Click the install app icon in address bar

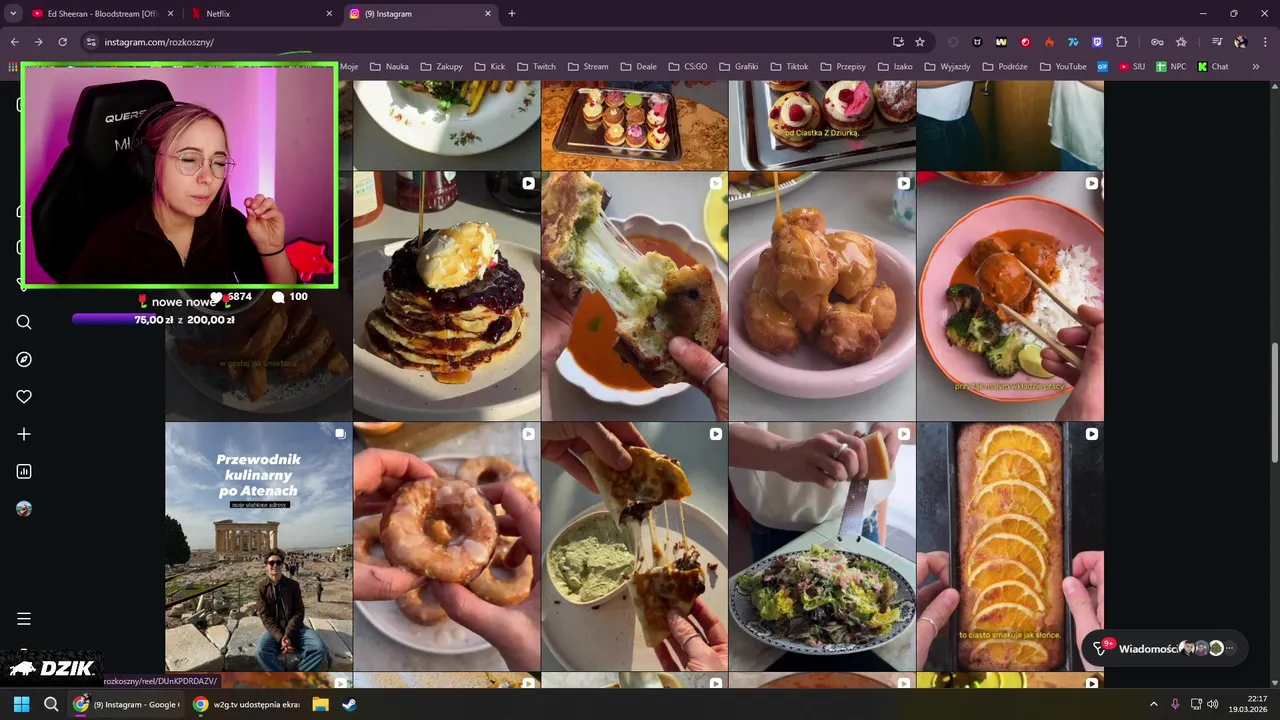(x=898, y=42)
